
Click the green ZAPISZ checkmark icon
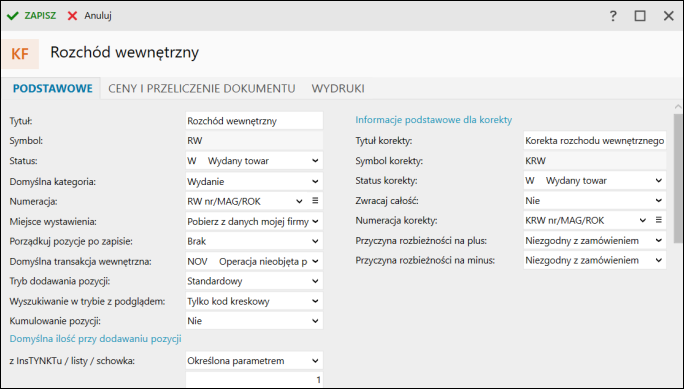tap(13, 16)
